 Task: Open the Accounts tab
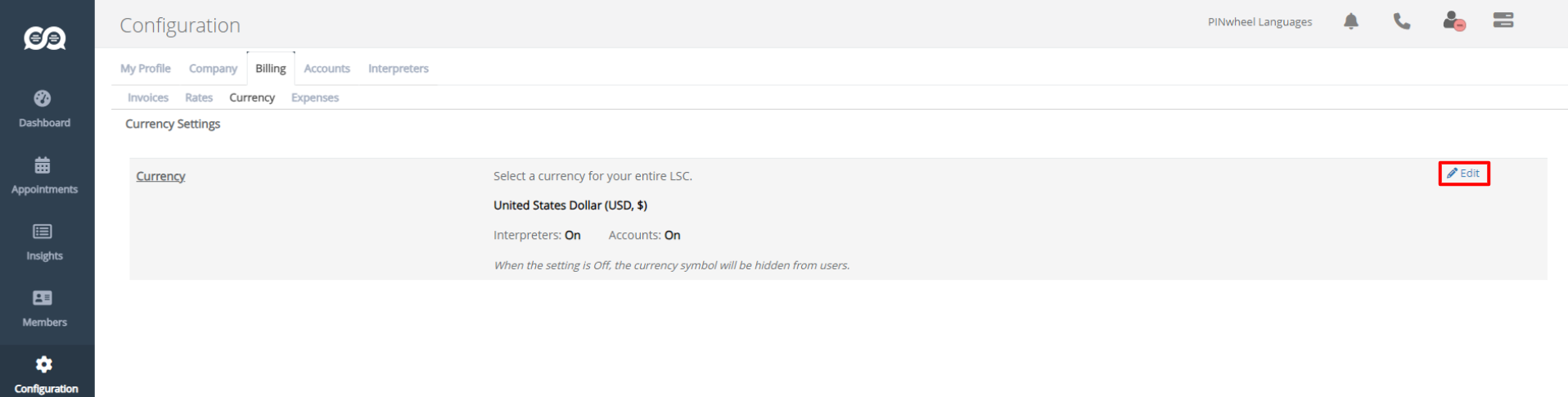click(x=327, y=69)
